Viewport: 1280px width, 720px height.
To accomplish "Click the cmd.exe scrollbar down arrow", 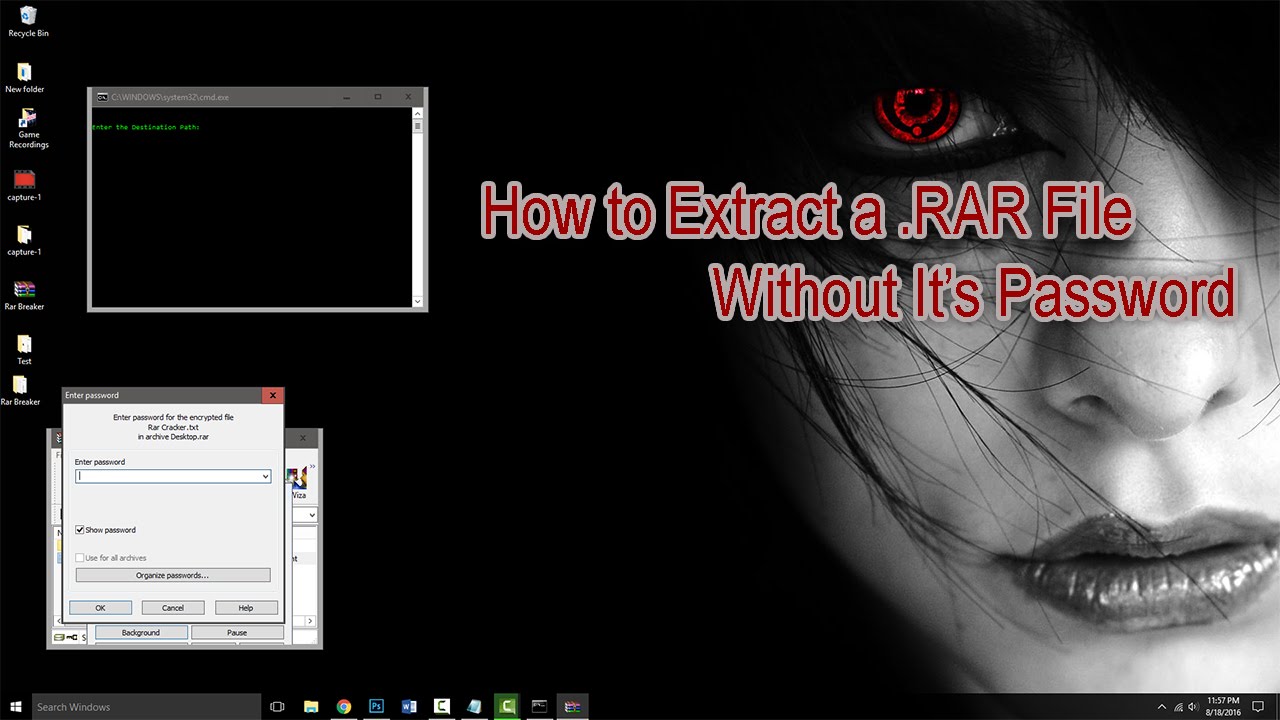I will pyautogui.click(x=418, y=301).
